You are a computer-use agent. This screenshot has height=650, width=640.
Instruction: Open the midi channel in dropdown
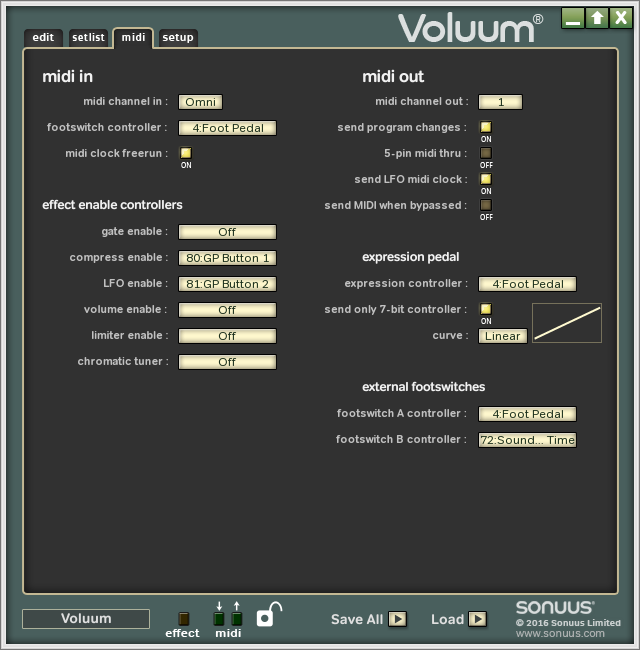tap(200, 102)
